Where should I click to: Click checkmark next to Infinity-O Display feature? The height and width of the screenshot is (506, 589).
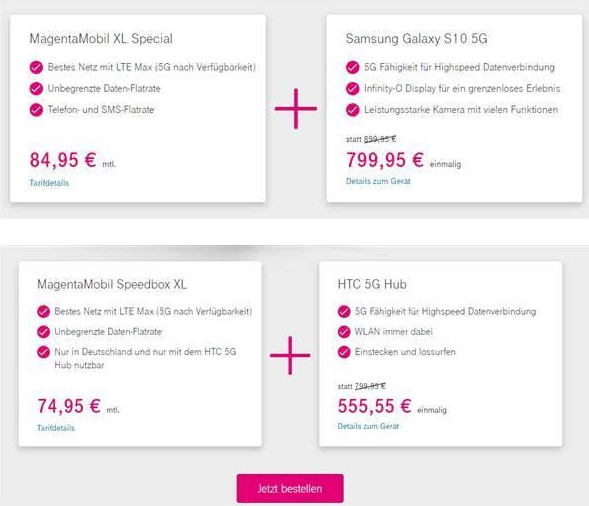[352, 88]
